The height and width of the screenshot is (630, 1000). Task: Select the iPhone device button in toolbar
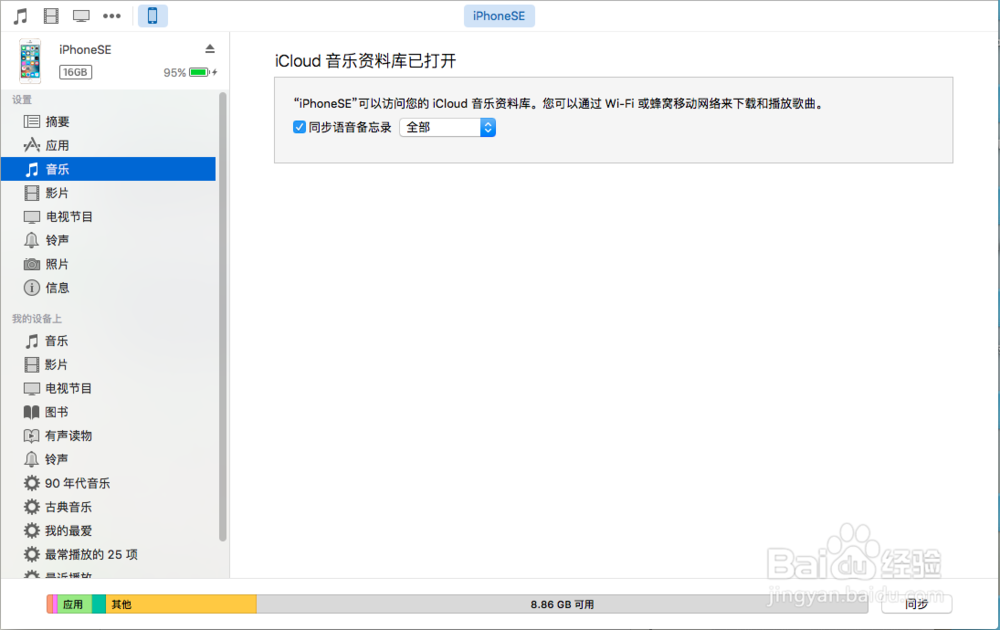(152, 16)
